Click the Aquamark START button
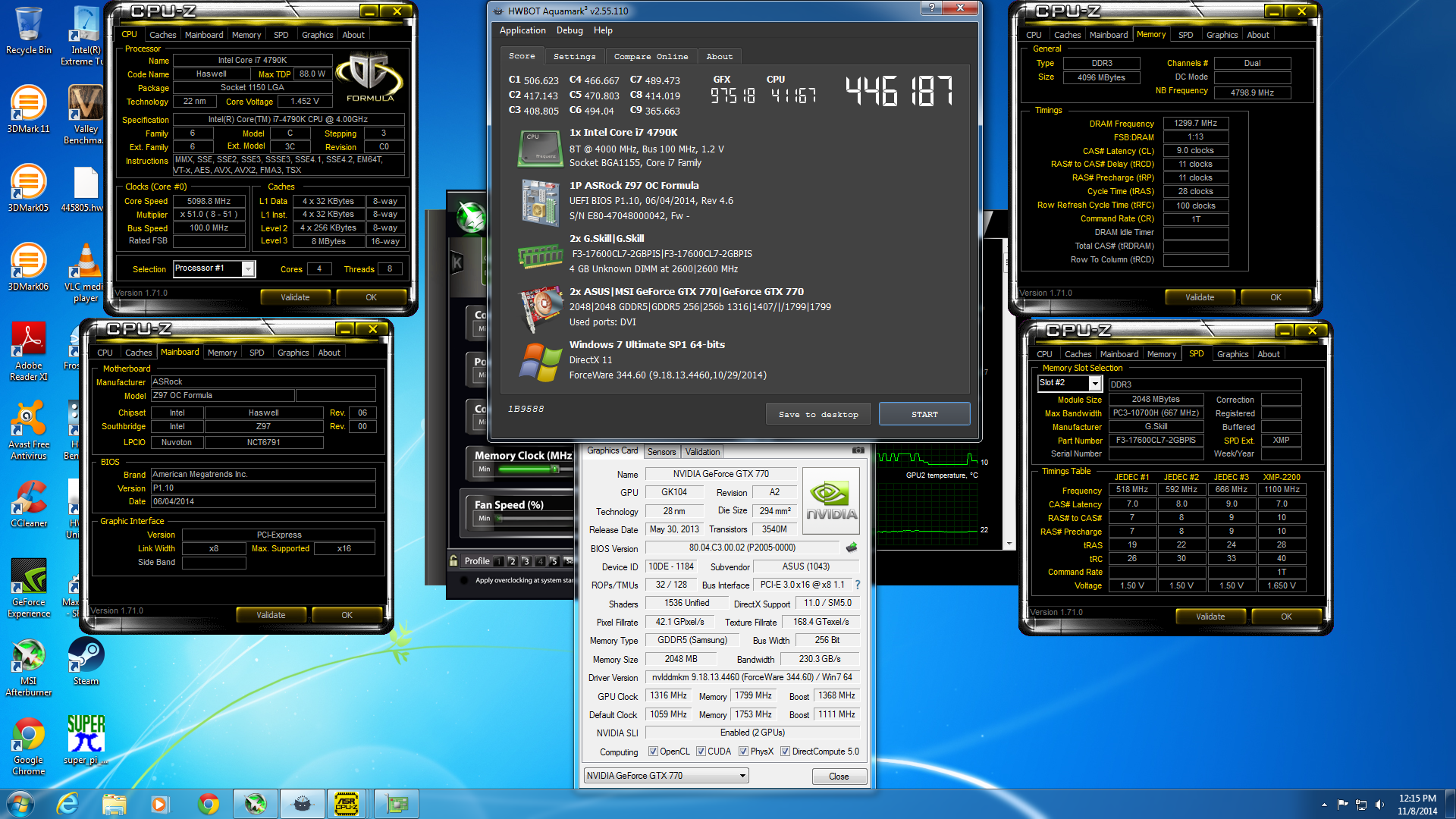Image resolution: width=1456 pixels, height=819 pixels. point(924,414)
